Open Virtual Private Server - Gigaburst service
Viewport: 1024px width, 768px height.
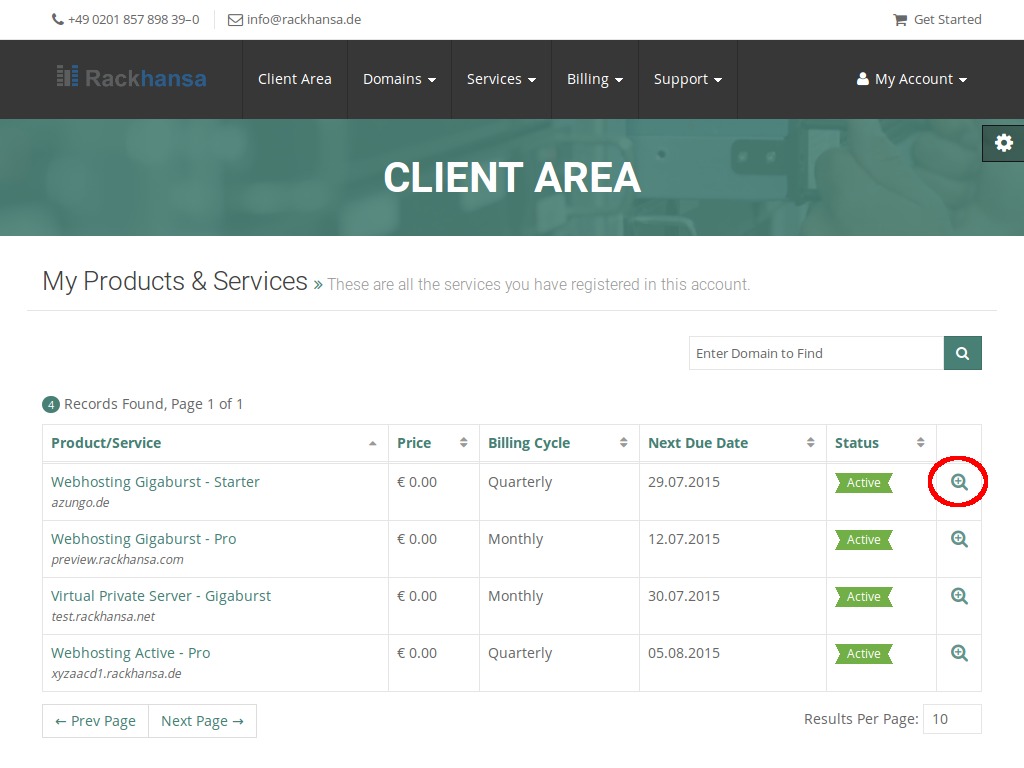click(161, 596)
